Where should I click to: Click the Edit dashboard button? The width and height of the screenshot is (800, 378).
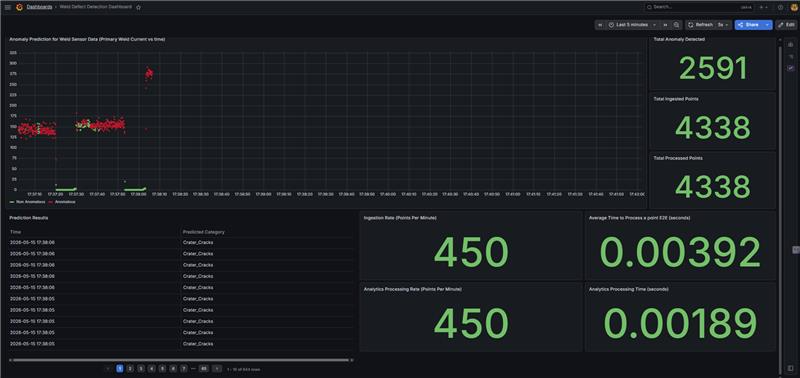click(x=786, y=24)
